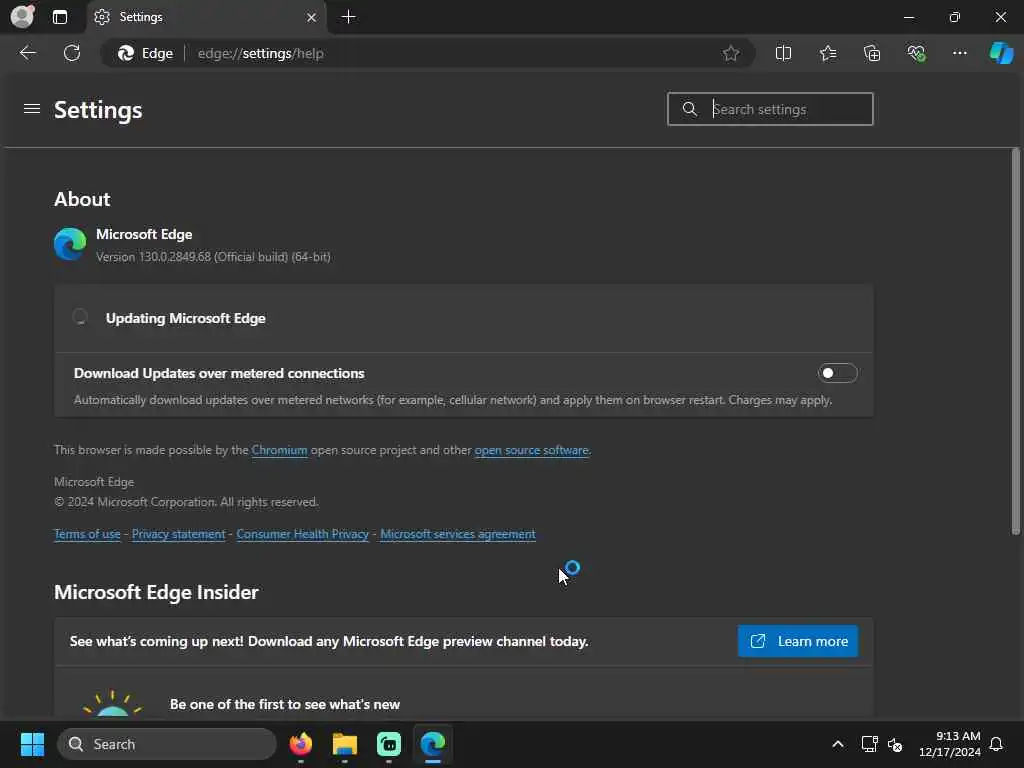The image size is (1024, 768).
Task: Click the magnifier icon in Search settings
Action: point(690,109)
